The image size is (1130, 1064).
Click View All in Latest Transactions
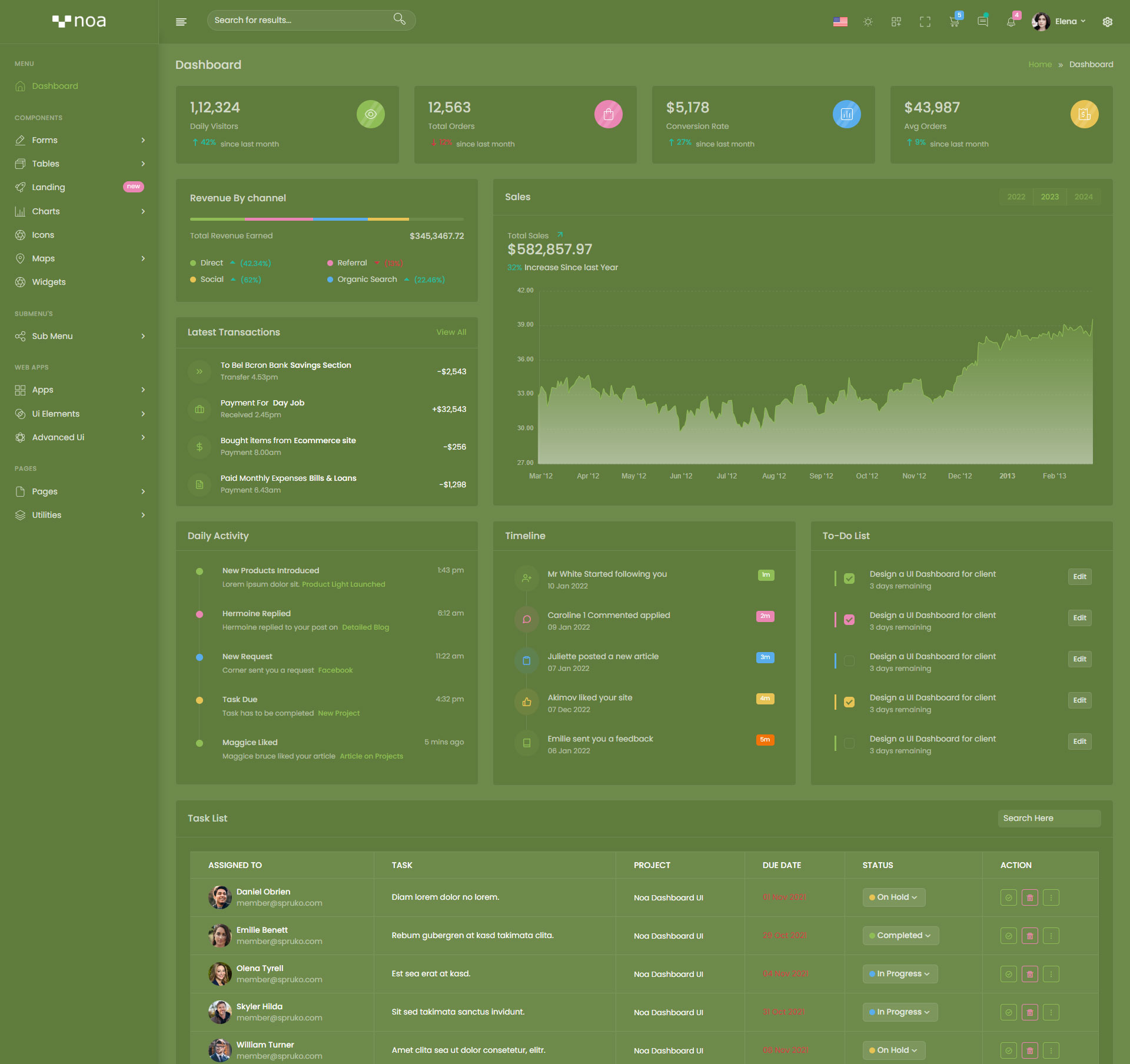click(451, 332)
